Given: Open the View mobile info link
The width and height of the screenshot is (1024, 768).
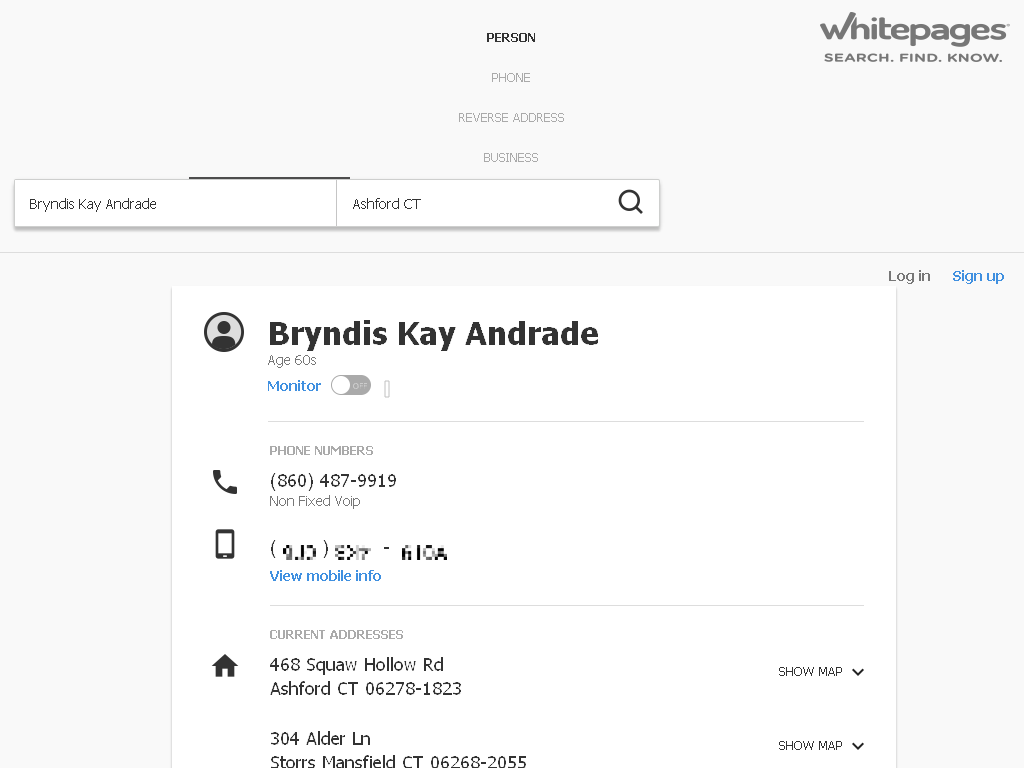Looking at the screenshot, I should [x=325, y=576].
